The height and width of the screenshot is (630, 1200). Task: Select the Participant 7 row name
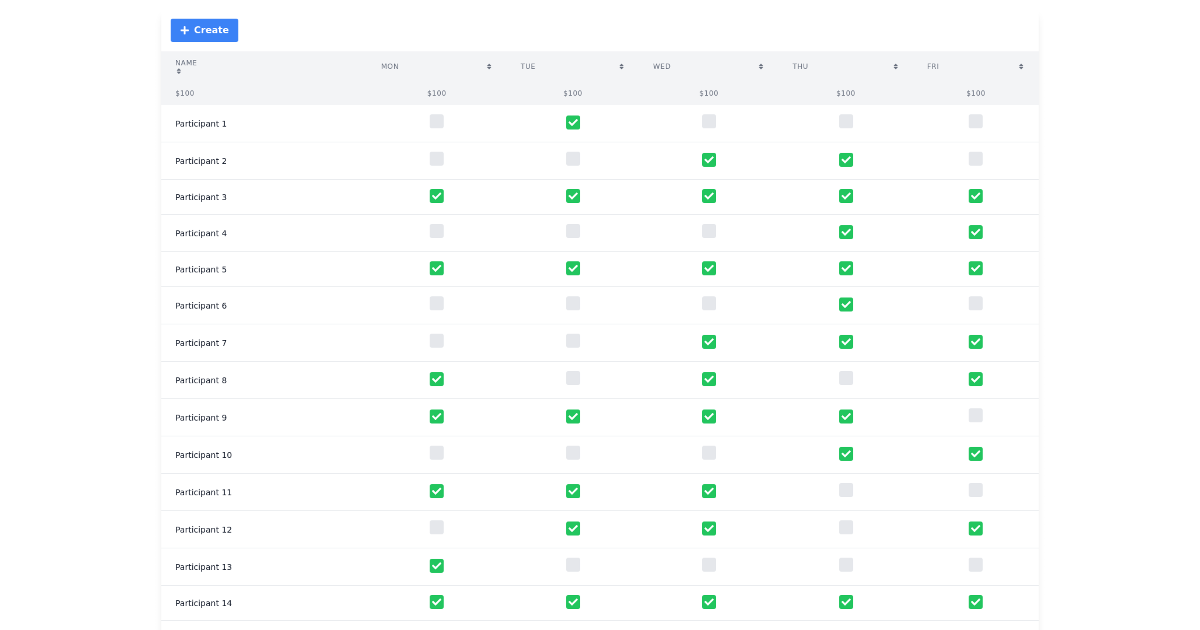pos(200,342)
